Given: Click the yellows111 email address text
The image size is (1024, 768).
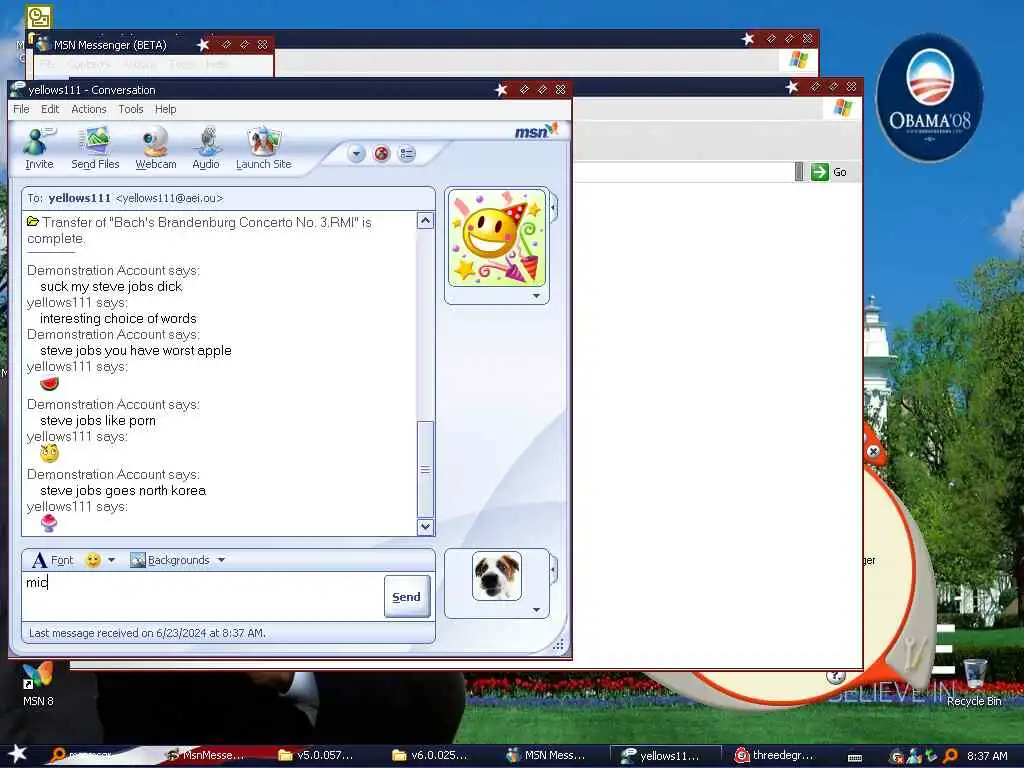Looking at the screenshot, I should click(x=169, y=198).
